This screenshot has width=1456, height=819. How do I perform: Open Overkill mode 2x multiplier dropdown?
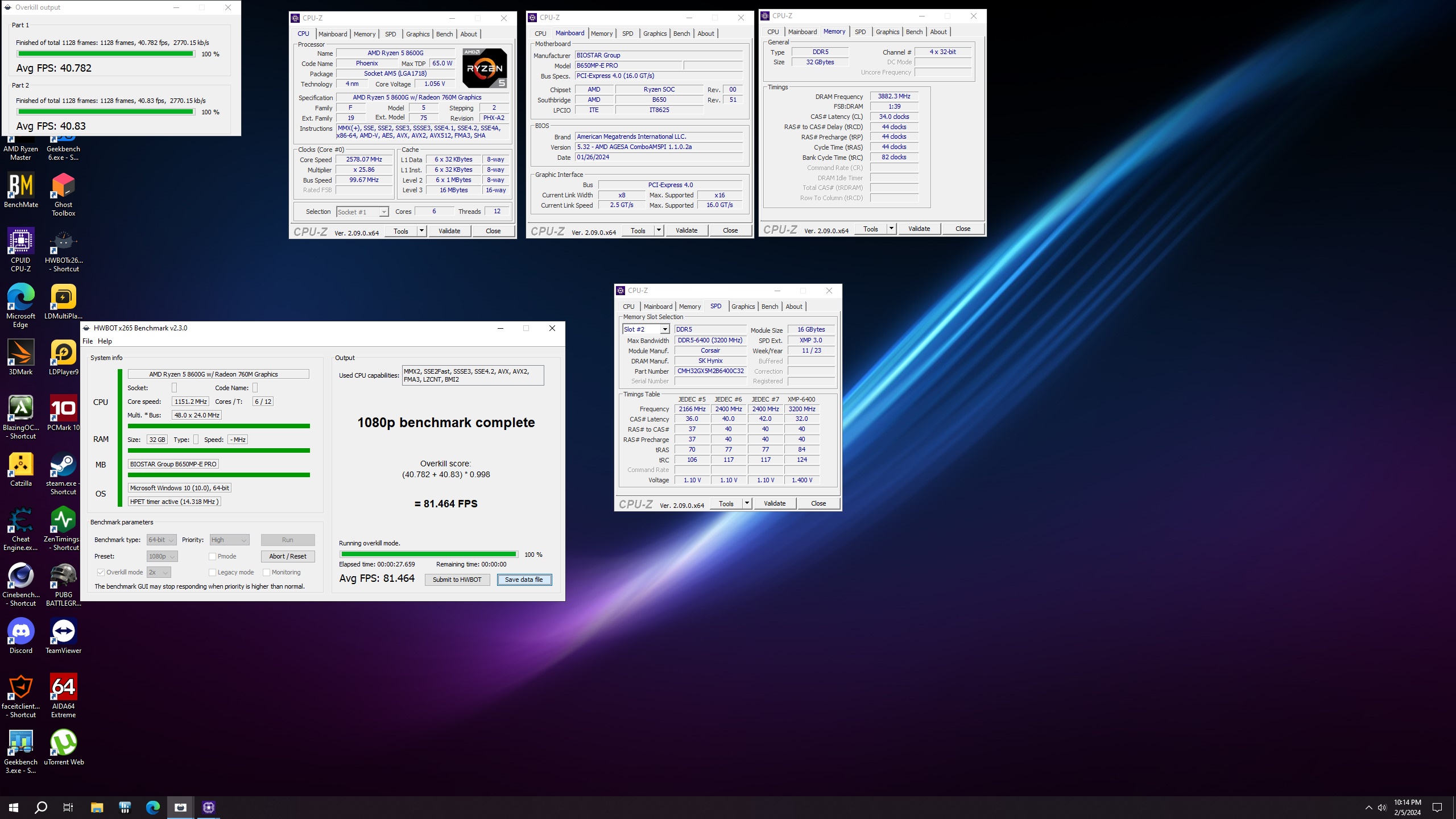pyautogui.click(x=159, y=572)
